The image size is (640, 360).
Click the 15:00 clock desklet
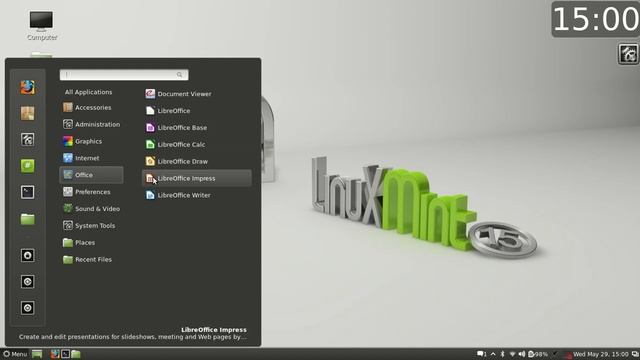(x=596, y=19)
